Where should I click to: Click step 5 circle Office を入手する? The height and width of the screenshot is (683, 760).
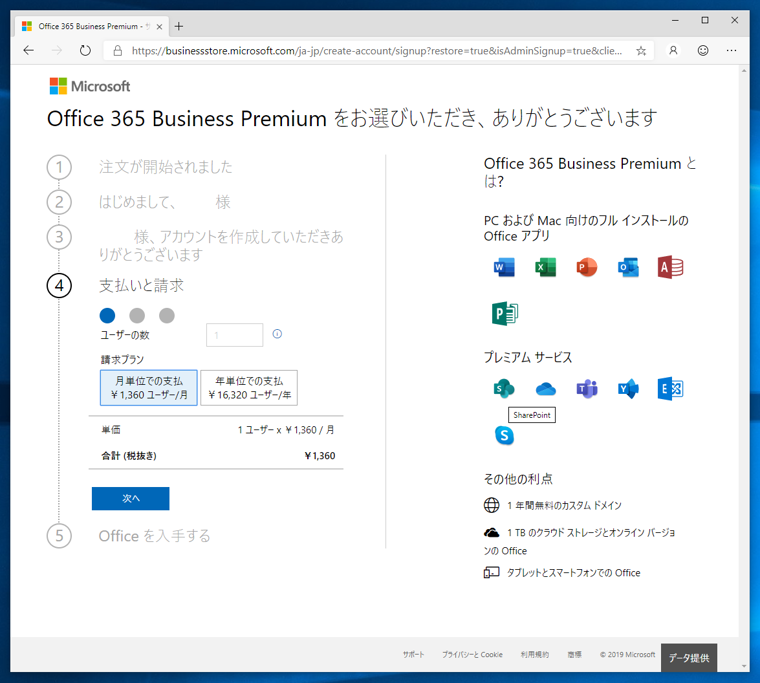pos(59,536)
